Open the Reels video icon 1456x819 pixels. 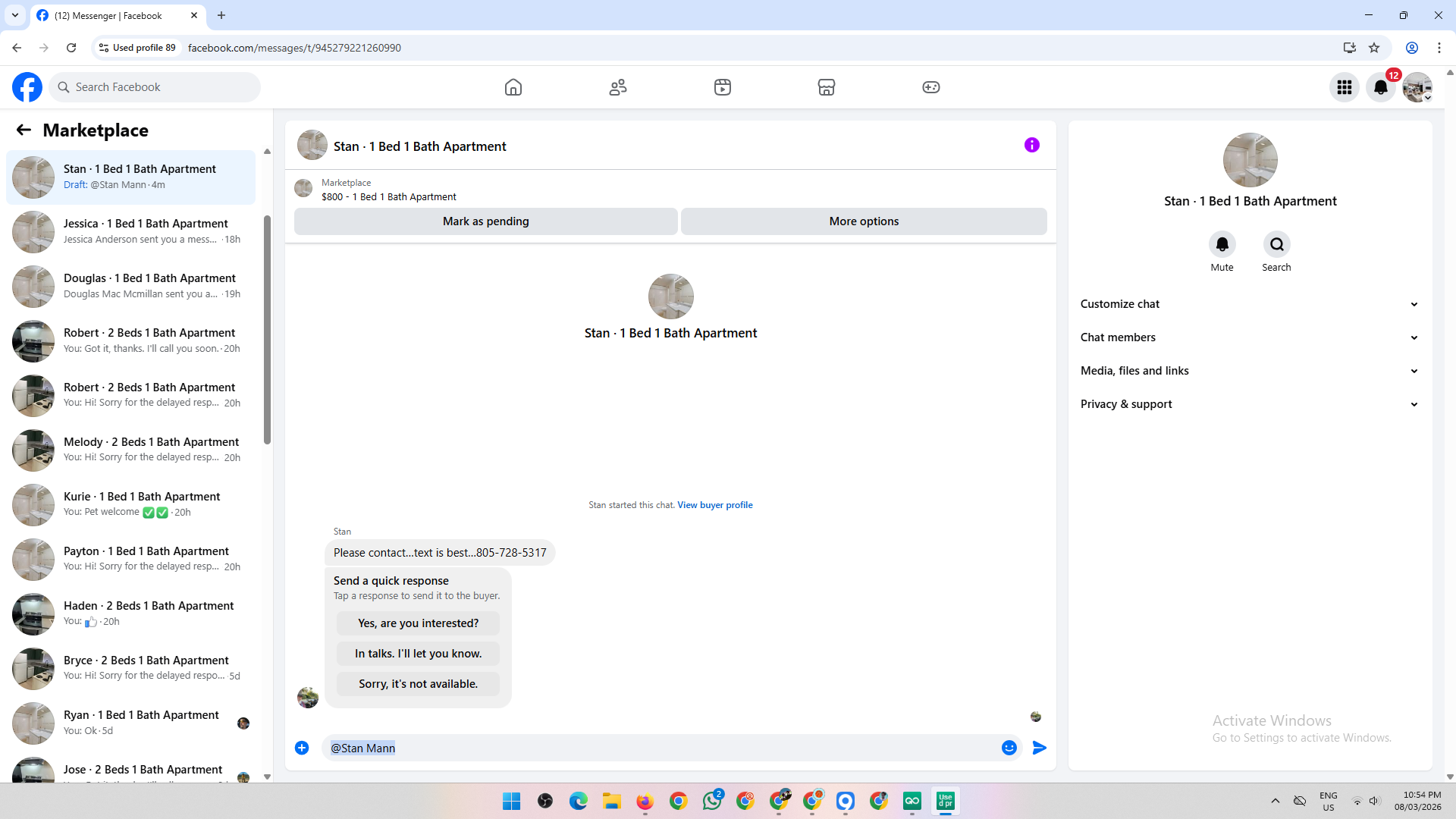pyautogui.click(x=723, y=87)
